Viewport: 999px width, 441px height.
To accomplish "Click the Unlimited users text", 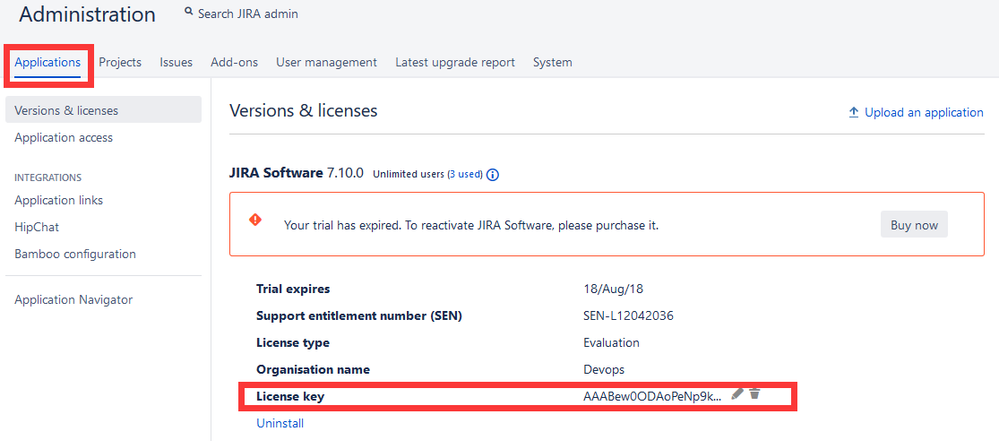I will point(408,174).
